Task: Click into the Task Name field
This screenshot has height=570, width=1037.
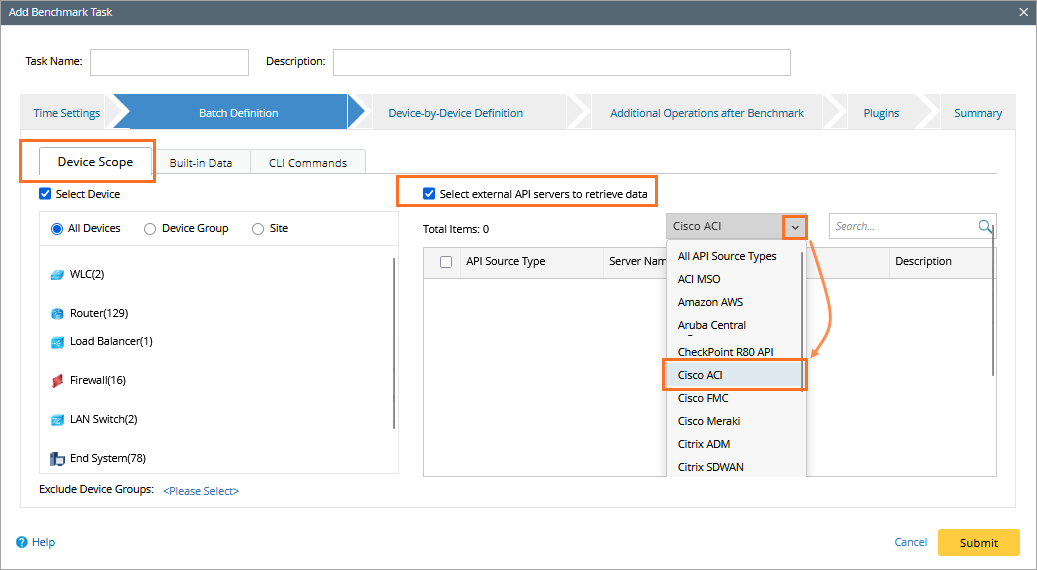Action: [x=169, y=62]
